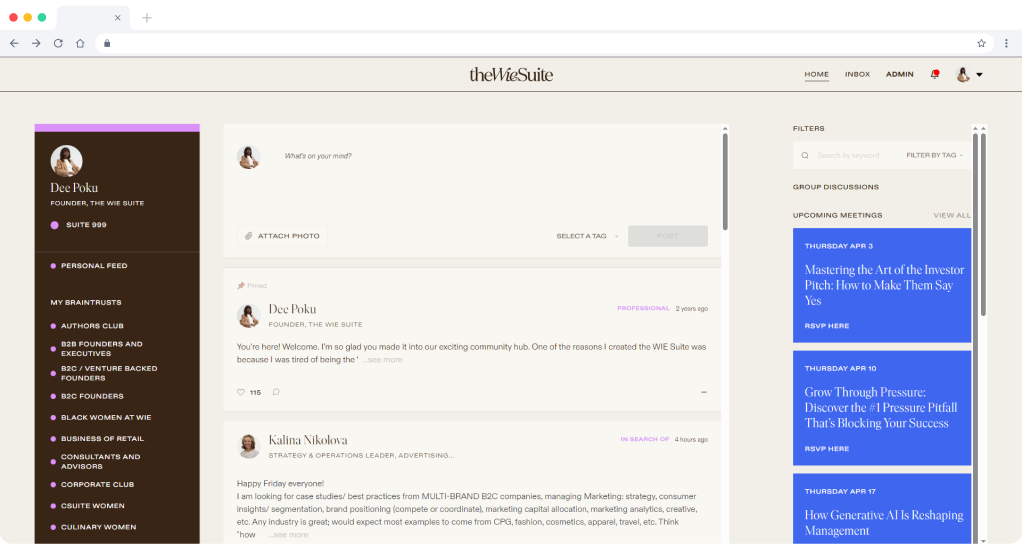Click IN SEARCH OF tag
This screenshot has height=544, width=1022.
pos(645,439)
